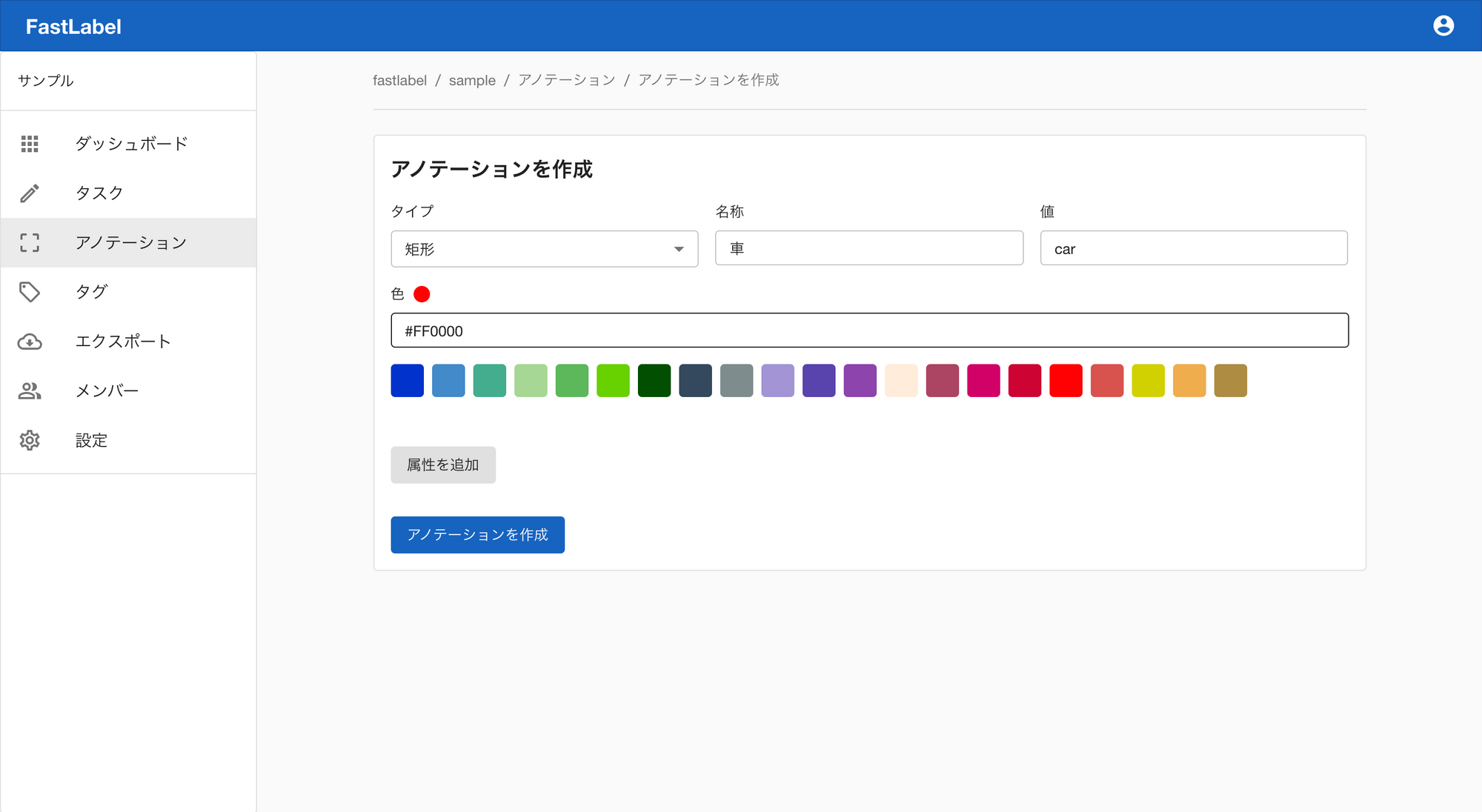The width and height of the screenshot is (1482, 812).
Task: Select the lavender color swatch
Action: click(778, 381)
